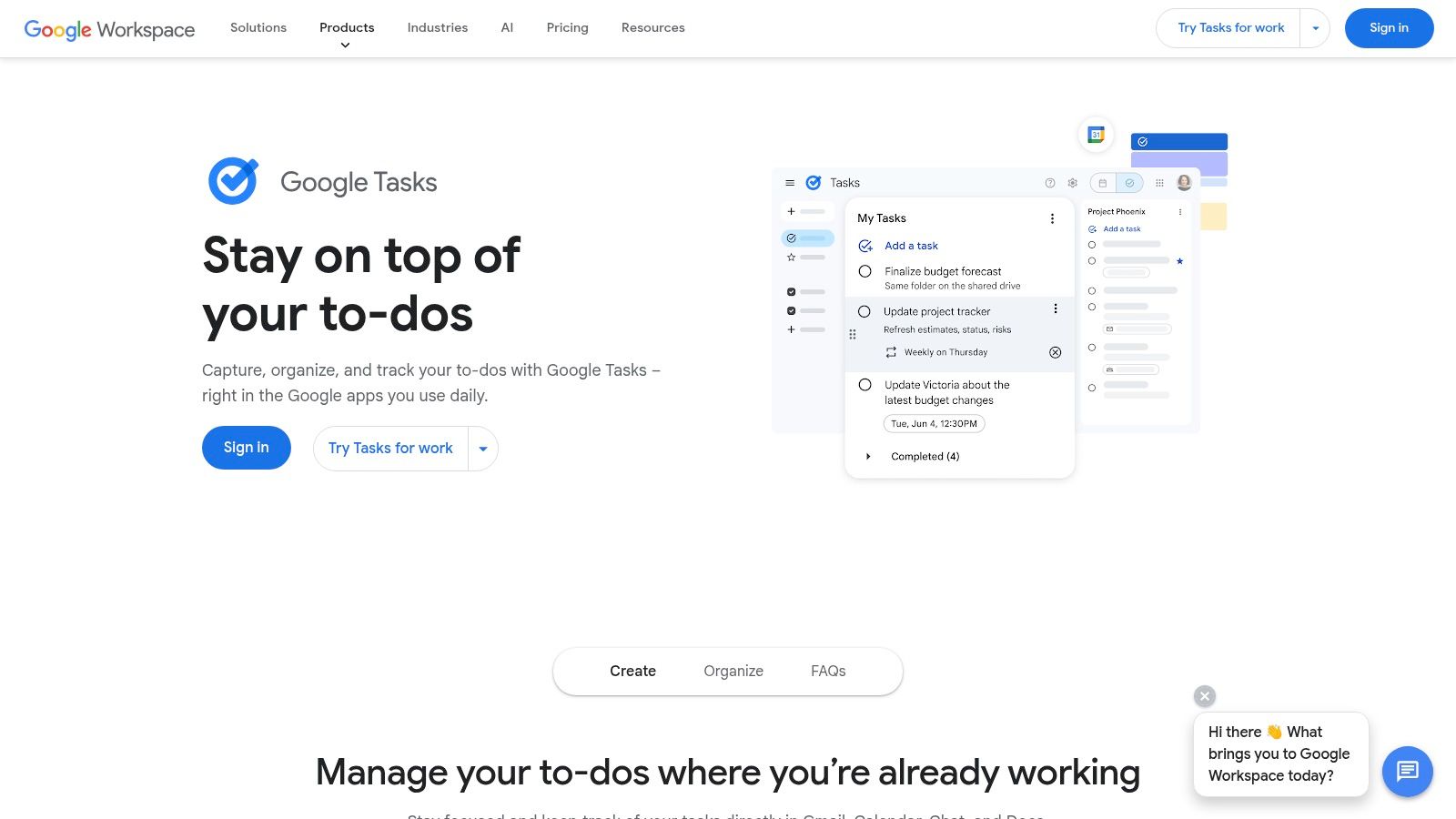
Task: Mark Update project tracker as complete
Action: (864, 310)
